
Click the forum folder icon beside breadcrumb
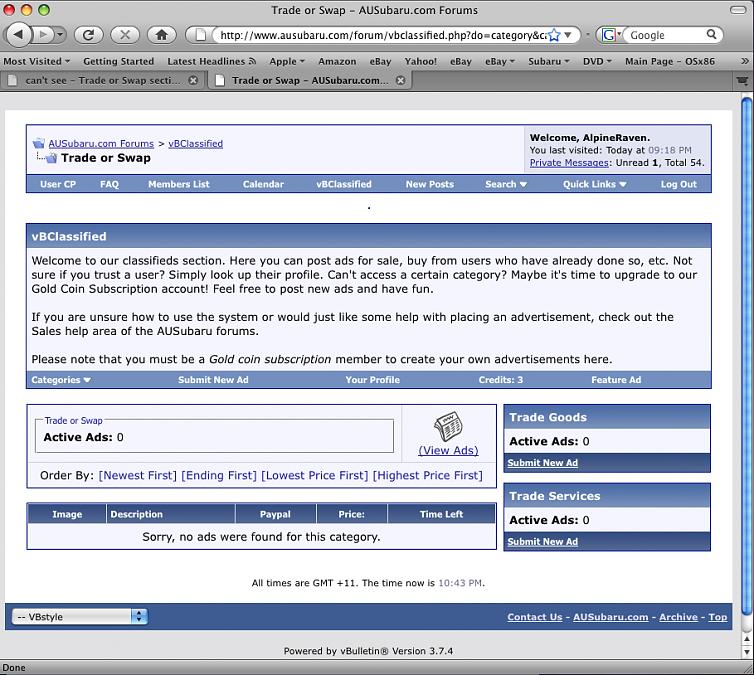click(x=38, y=143)
